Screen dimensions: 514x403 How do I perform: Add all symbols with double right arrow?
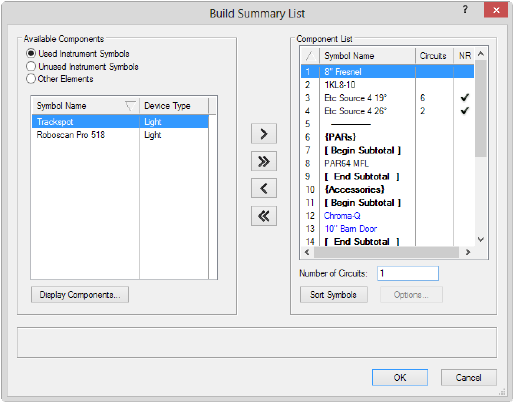[264, 161]
